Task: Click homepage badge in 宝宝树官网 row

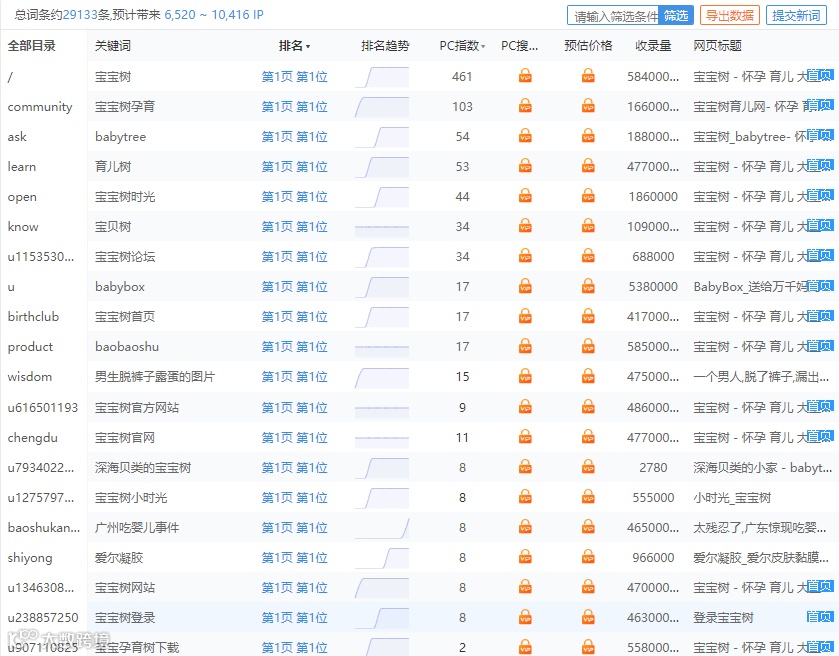Action: pyautogui.click(x=820, y=437)
